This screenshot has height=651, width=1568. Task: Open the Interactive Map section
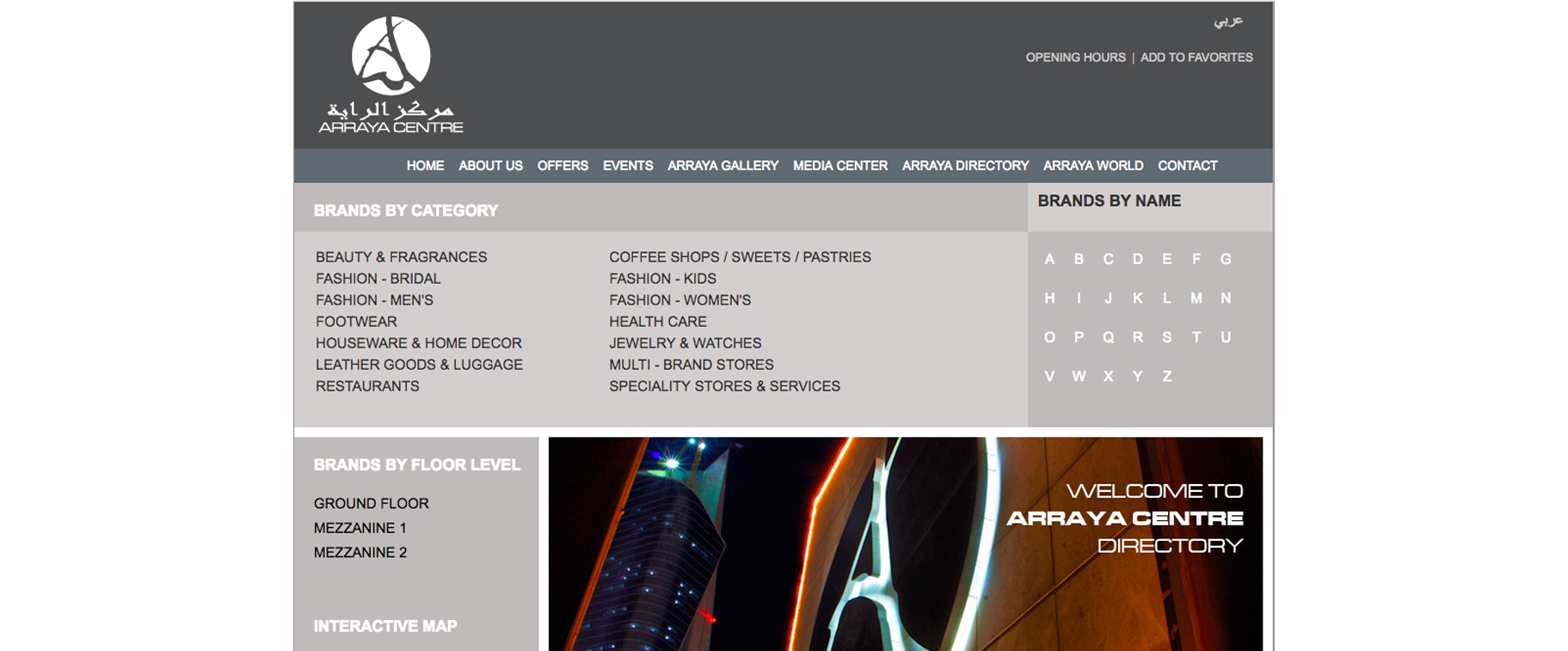(x=385, y=626)
